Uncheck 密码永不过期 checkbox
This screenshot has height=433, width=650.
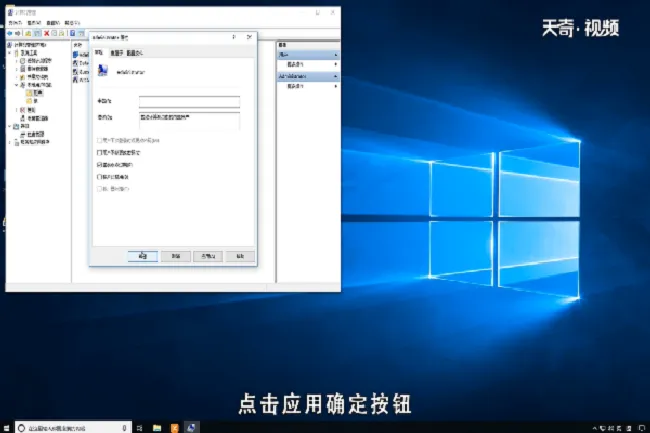point(99,164)
